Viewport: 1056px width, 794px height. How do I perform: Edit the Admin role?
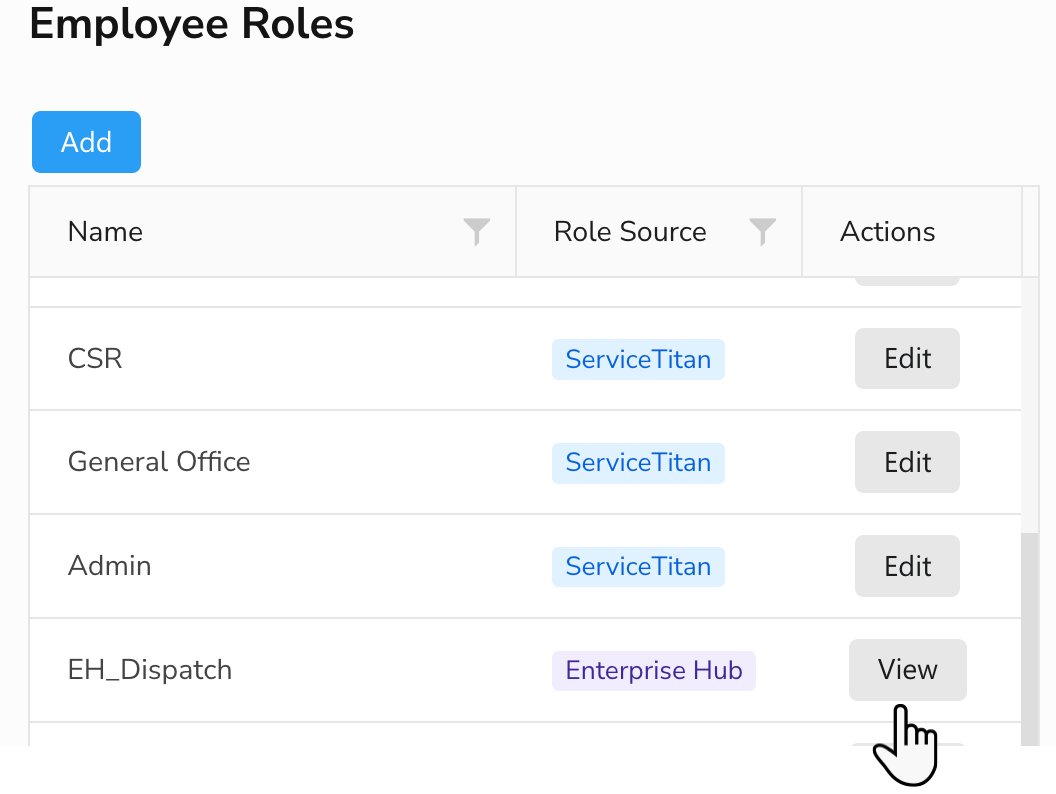906,566
